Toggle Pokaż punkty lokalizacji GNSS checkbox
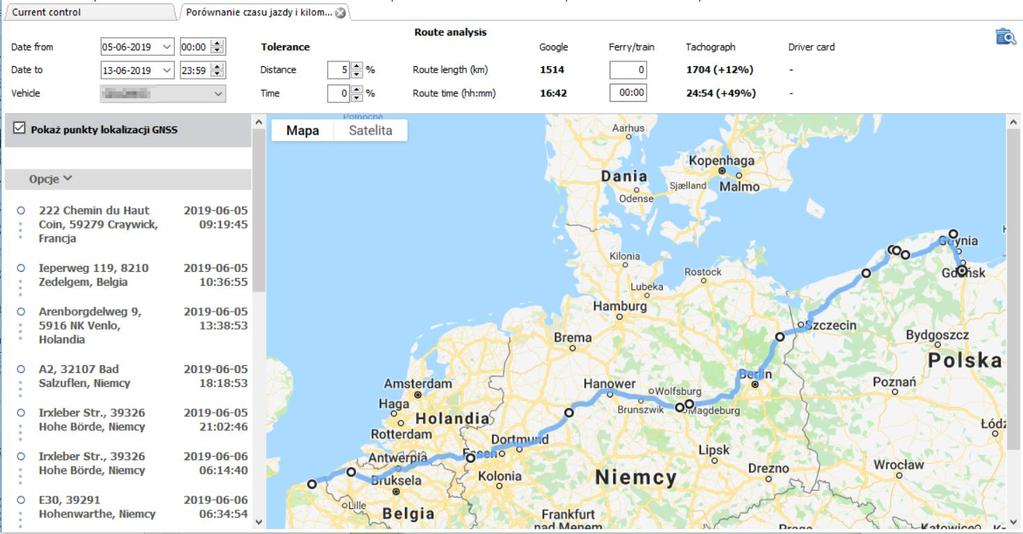The image size is (1023, 534). click(x=19, y=129)
